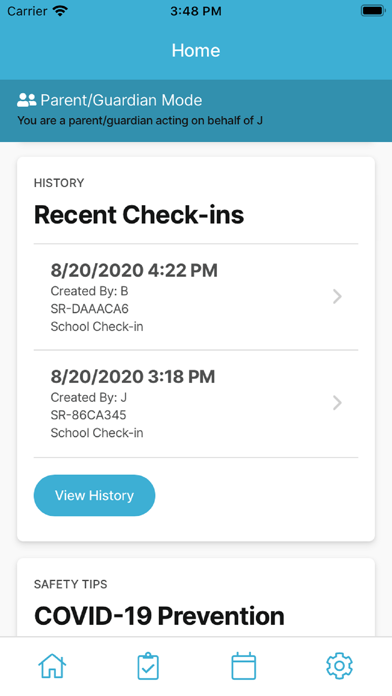This screenshot has width=392, height=696.
Task: Tap the Recent Check-ins heading
Action: 139,215
